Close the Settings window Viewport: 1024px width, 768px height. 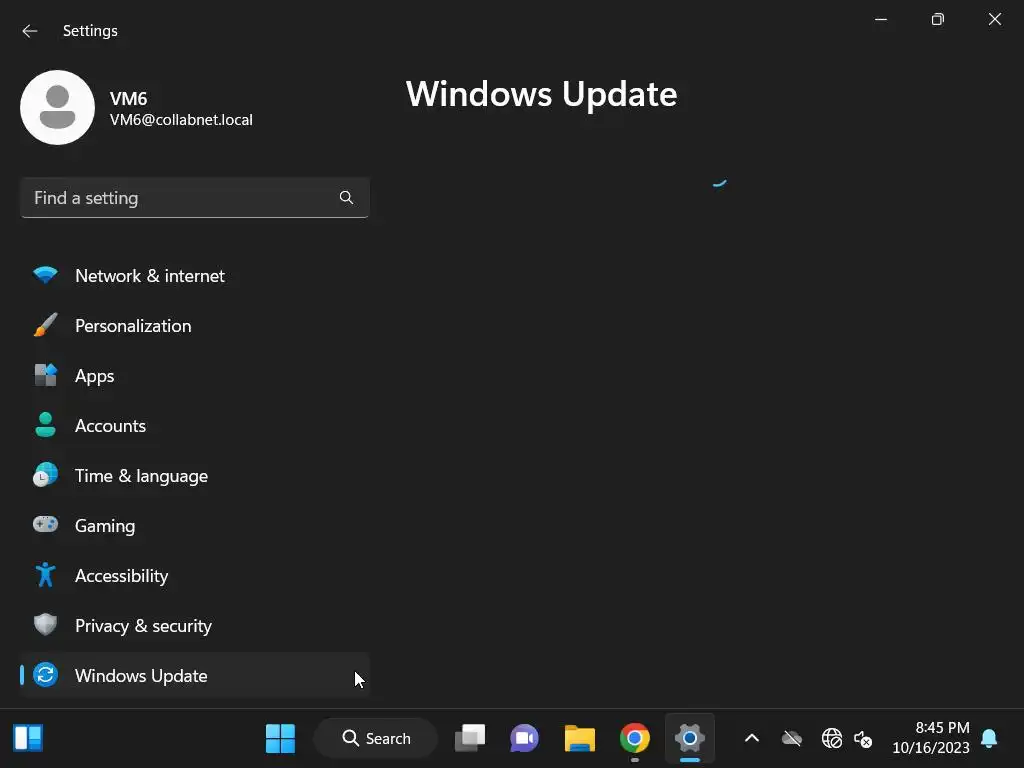(x=995, y=20)
